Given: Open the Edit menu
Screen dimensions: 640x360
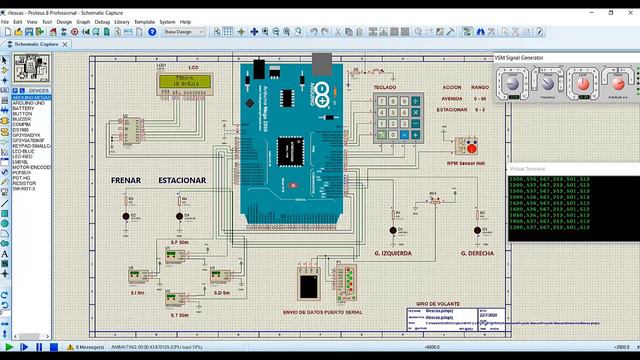Looking at the screenshot, I should click(x=18, y=22).
